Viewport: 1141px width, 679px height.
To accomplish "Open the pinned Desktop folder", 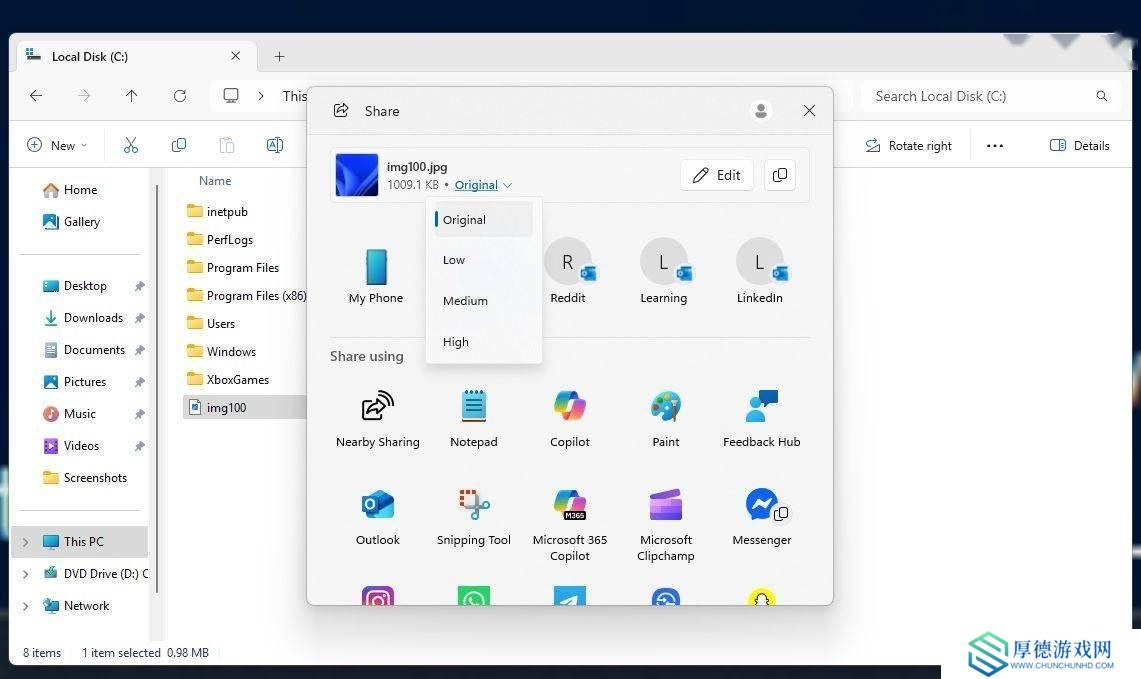I will click(76, 286).
